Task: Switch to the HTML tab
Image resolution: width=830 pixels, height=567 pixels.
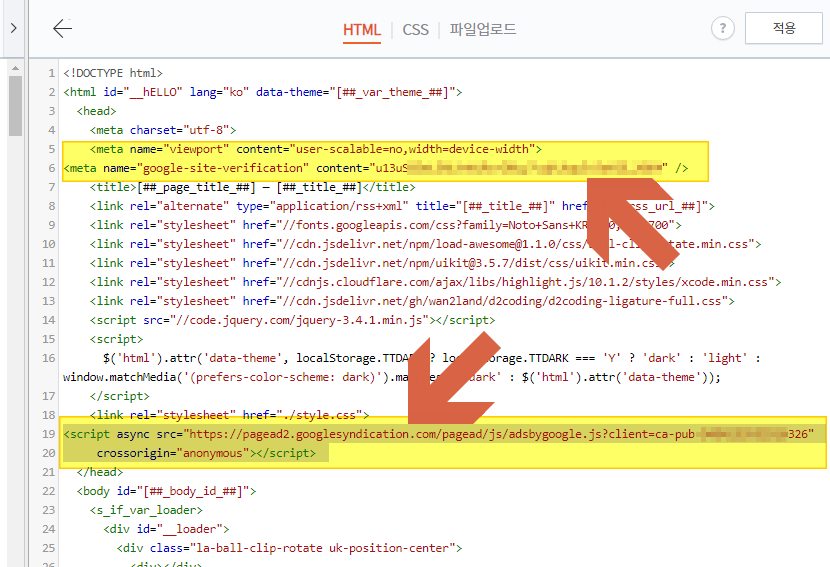Action: point(362,30)
